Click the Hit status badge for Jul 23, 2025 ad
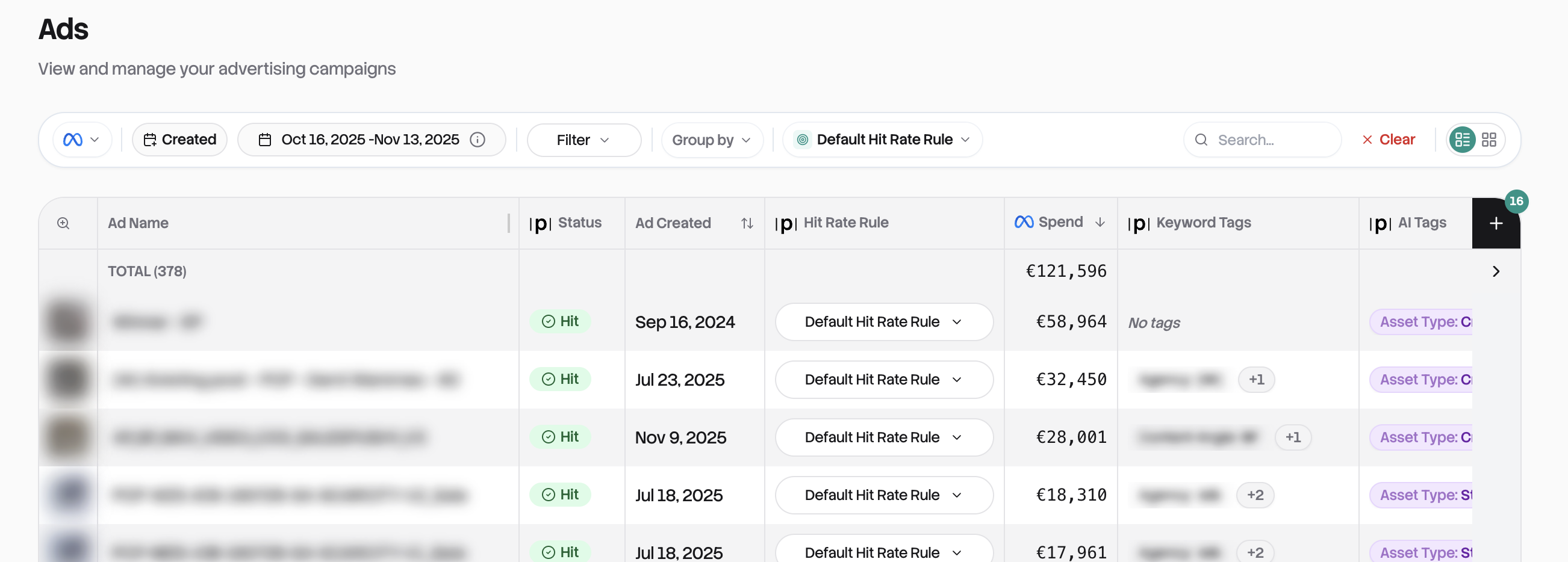 point(560,379)
